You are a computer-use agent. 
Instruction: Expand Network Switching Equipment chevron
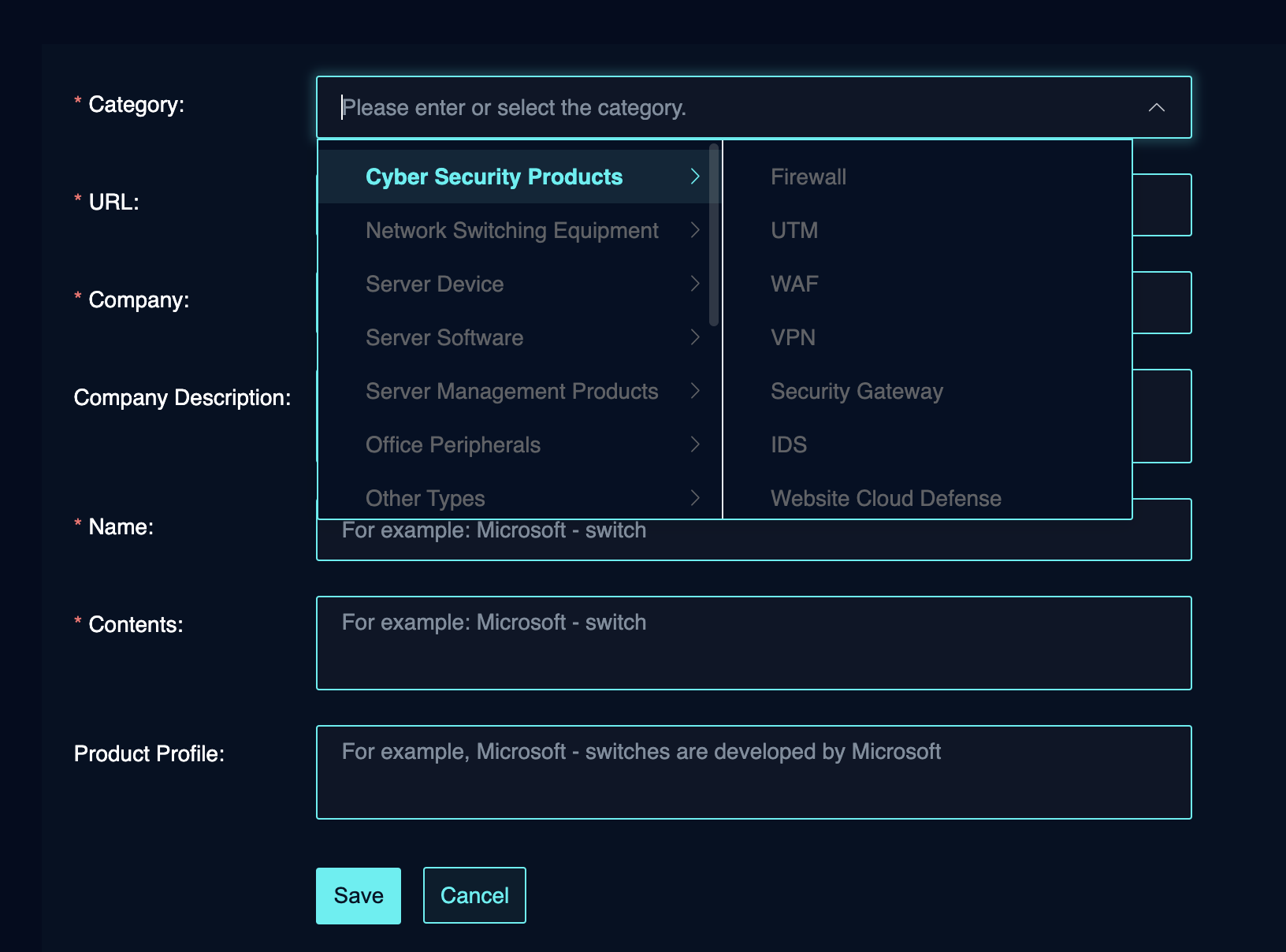(x=695, y=230)
